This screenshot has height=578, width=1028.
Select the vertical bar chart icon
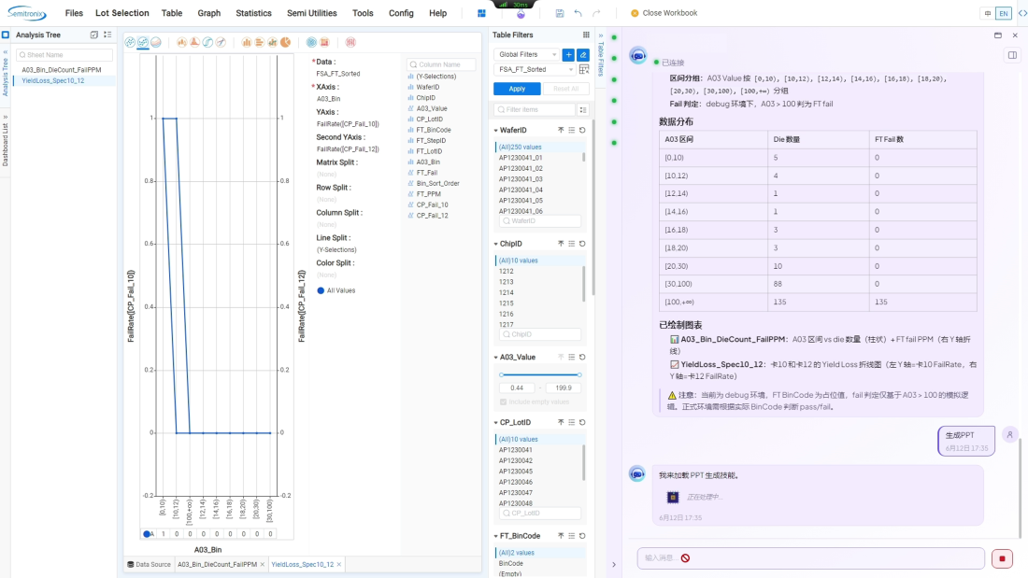(247, 43)
